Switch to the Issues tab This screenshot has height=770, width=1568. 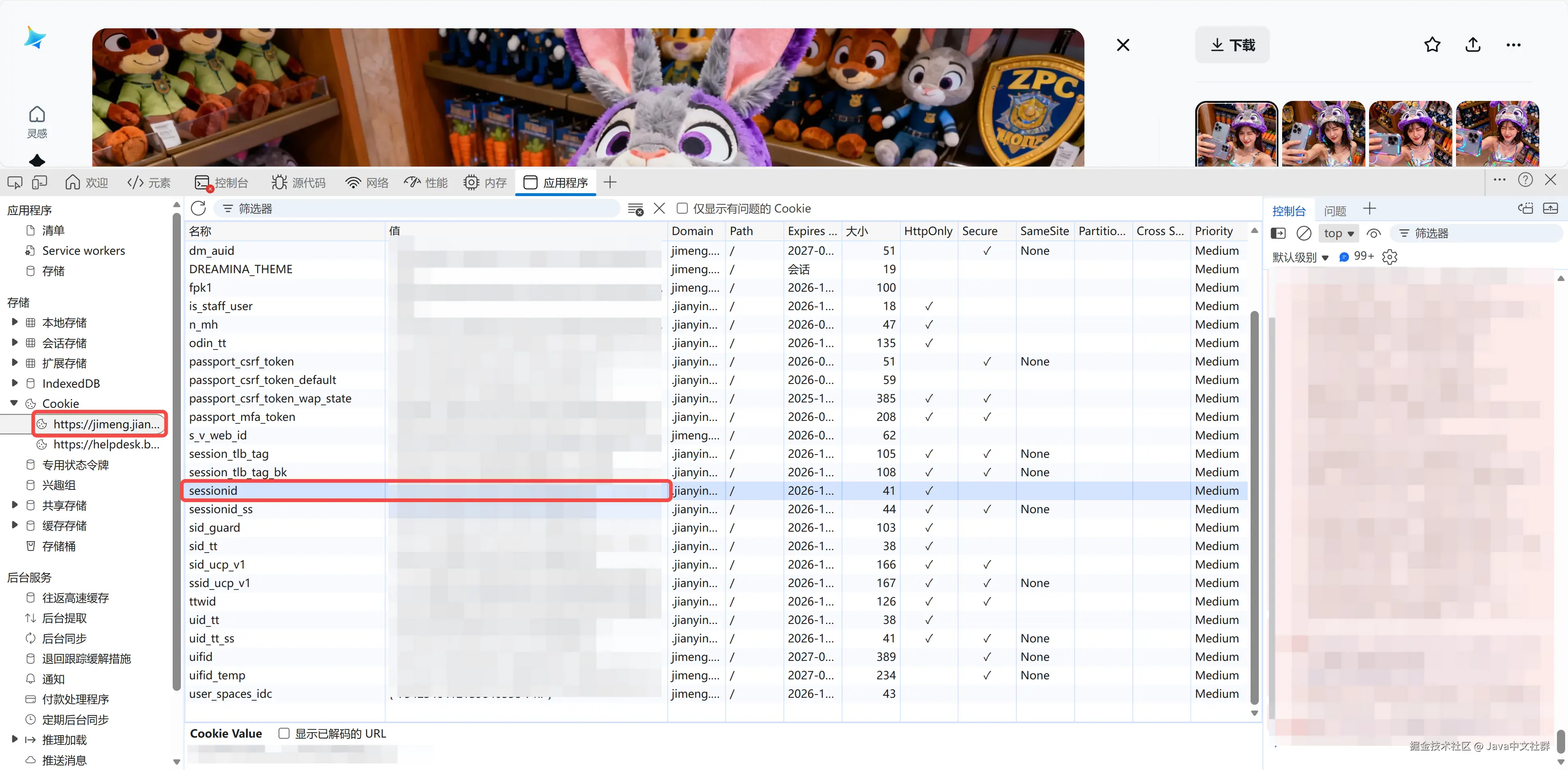1335,210
